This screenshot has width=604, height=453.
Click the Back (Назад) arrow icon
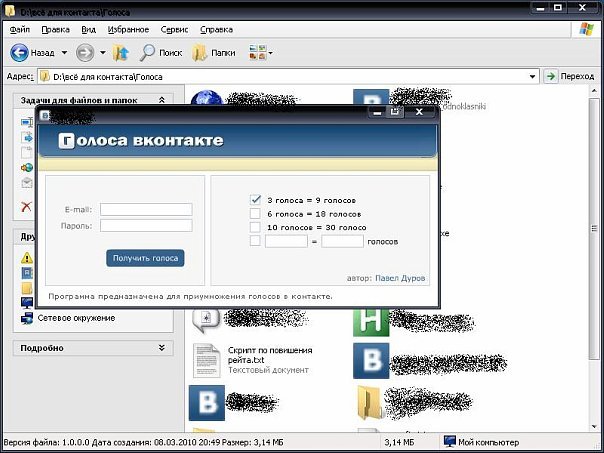click(x=19, y=52)
